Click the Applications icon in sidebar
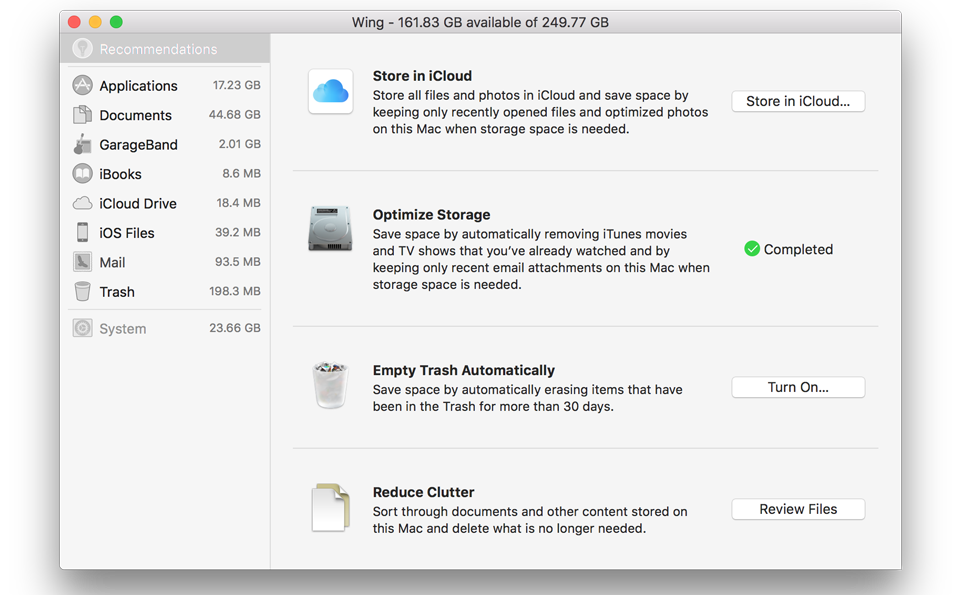 (82, 86)
